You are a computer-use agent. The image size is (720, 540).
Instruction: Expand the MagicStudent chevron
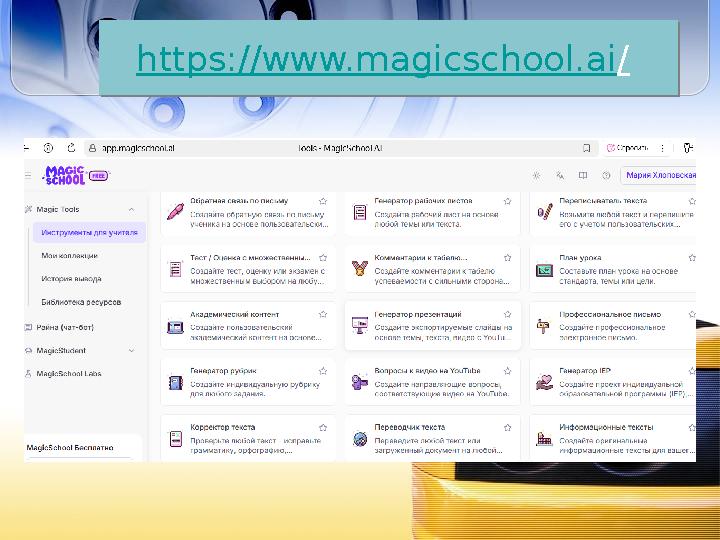coord(131,350)
